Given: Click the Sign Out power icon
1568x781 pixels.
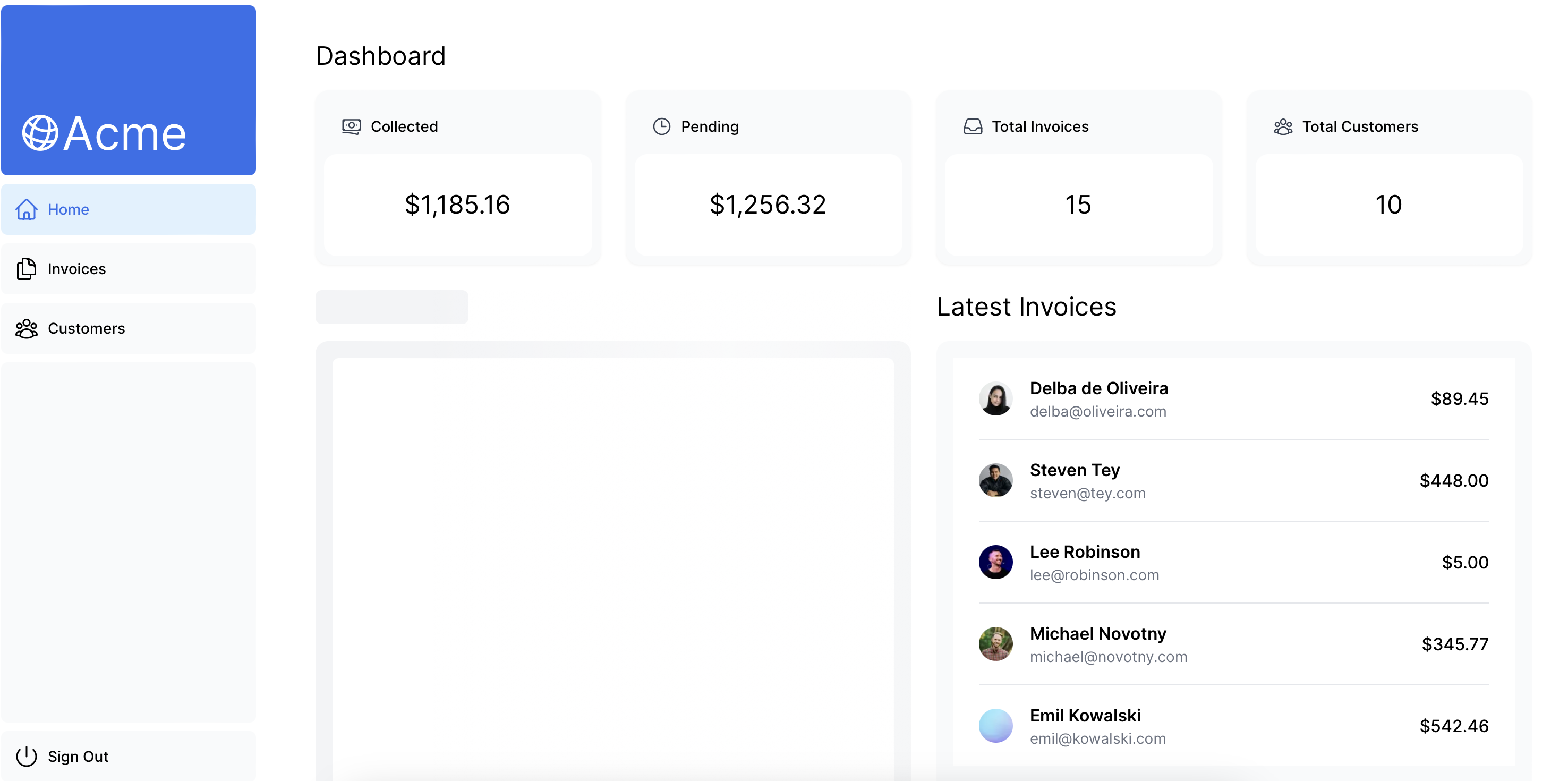Looking at the screenshot, I should [26, 757].
